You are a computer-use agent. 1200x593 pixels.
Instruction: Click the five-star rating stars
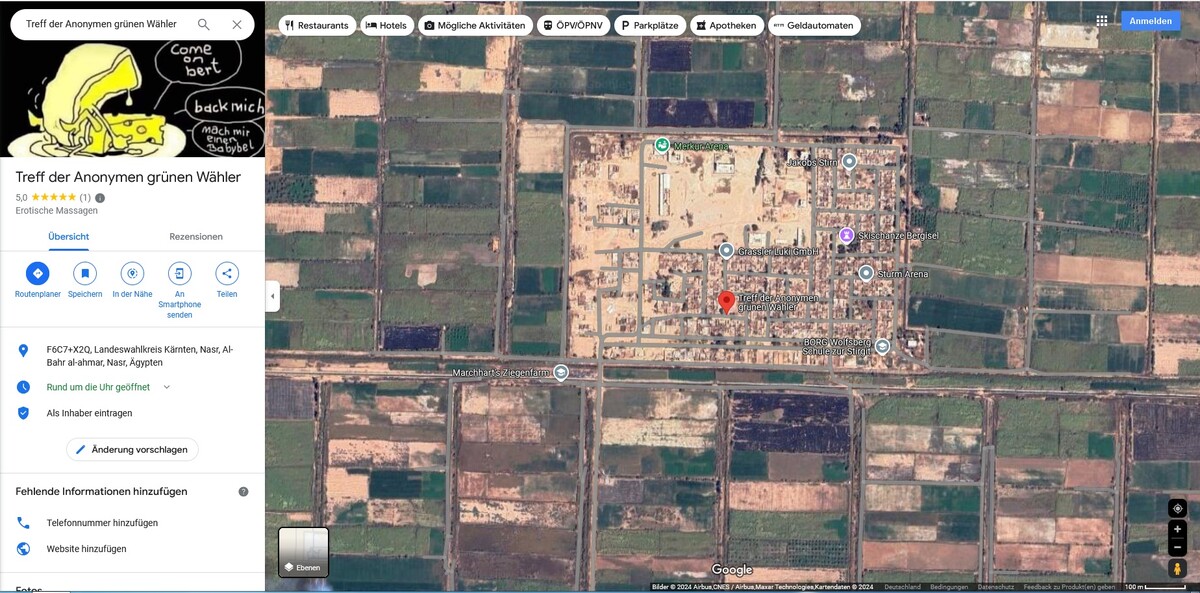coord(53,198)
